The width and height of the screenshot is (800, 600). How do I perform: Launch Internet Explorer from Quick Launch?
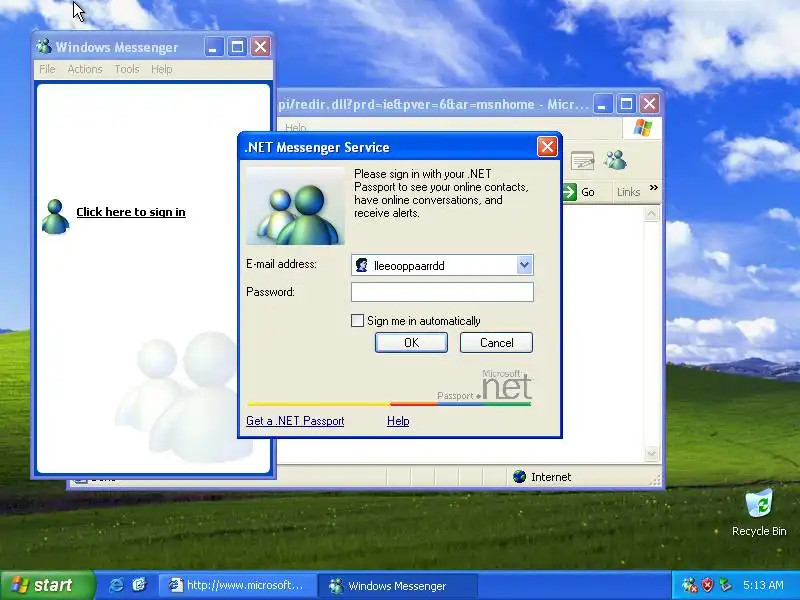116,585
